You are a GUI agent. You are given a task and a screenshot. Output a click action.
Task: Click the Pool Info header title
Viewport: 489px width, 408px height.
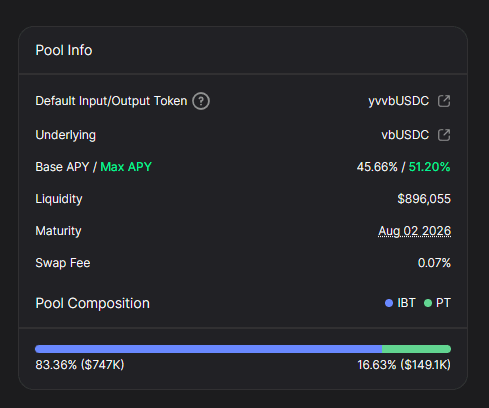[64, 50]
